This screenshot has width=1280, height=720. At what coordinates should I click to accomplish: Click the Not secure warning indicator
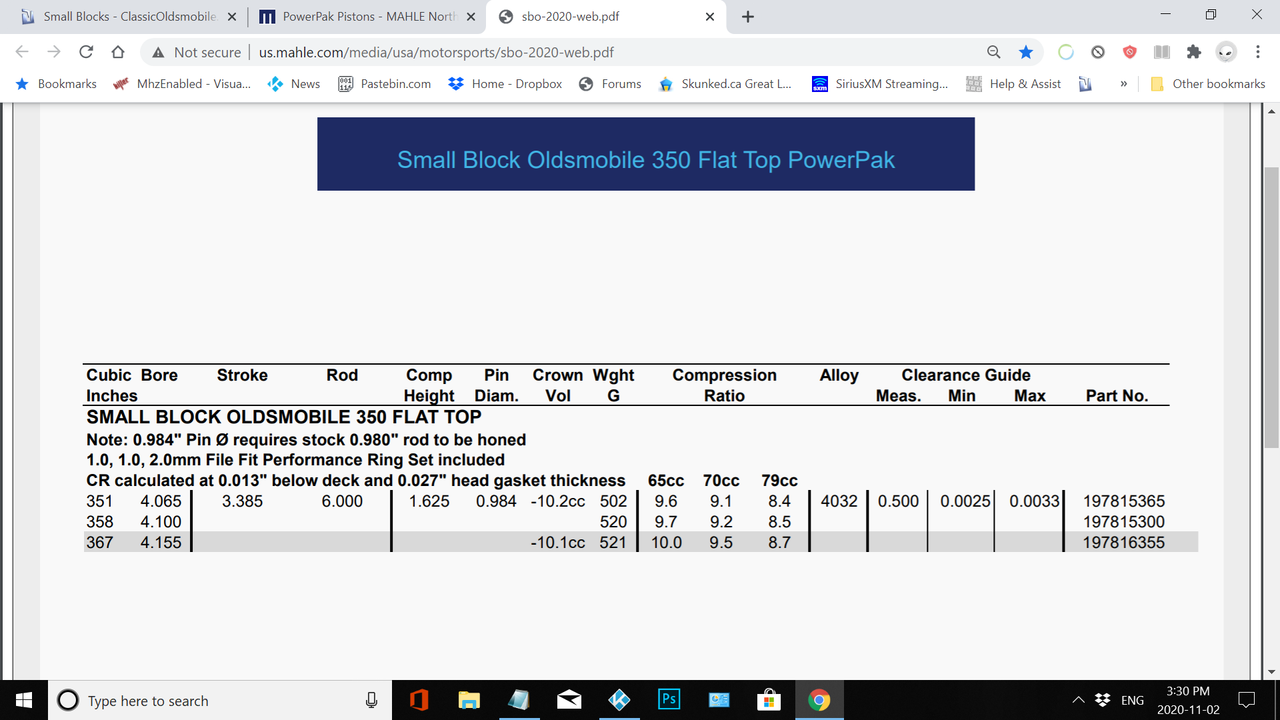pos(196,52)
